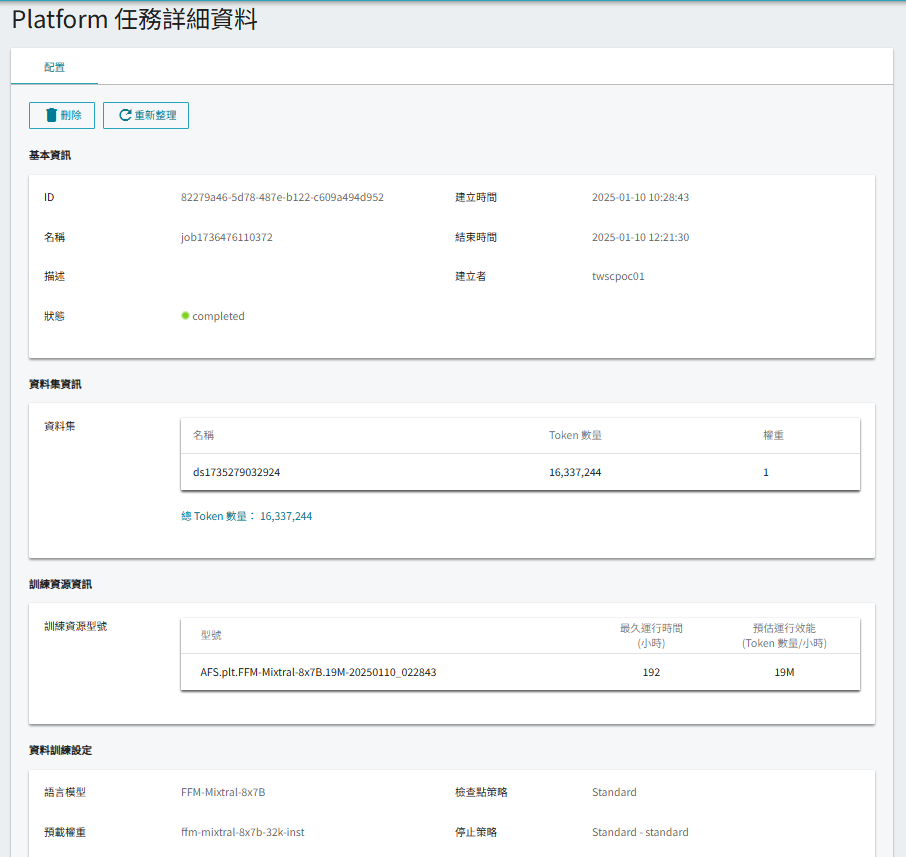Screen dimensions: 906x857
Task: Click the 訓練資源資訊 section heading
Action: coord(60,584)
